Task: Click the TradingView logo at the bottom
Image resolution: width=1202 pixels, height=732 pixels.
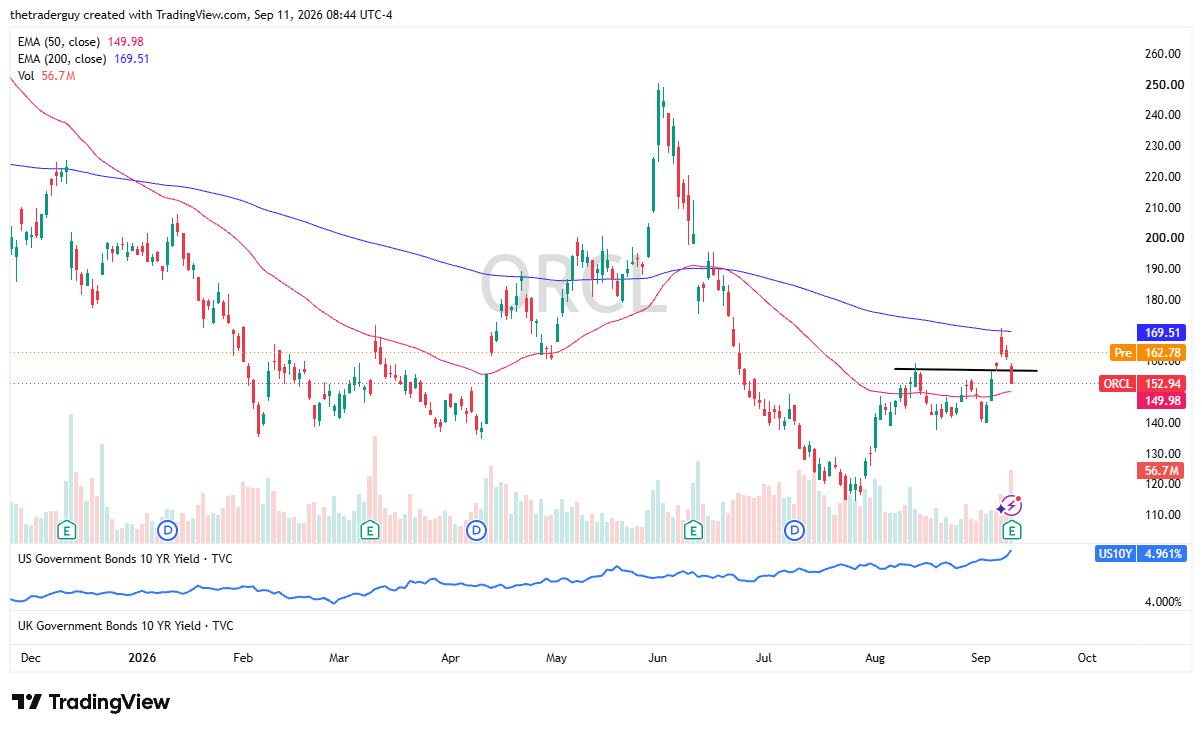Action: pyautogui.click(x=90, y=702)
